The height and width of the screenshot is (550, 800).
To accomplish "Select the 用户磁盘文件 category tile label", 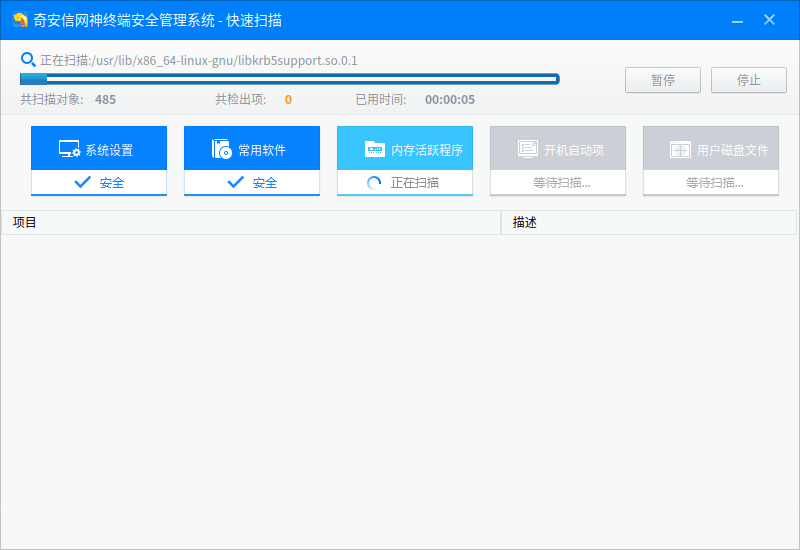I will click(x=732, y=150).
